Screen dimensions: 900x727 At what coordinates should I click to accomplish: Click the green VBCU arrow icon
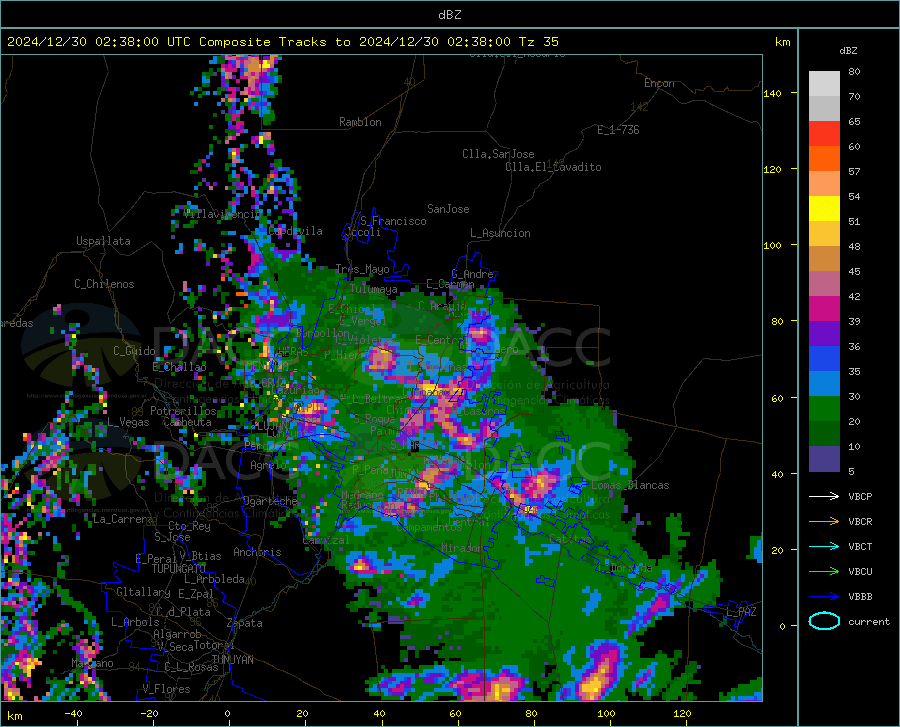point(824,572)
